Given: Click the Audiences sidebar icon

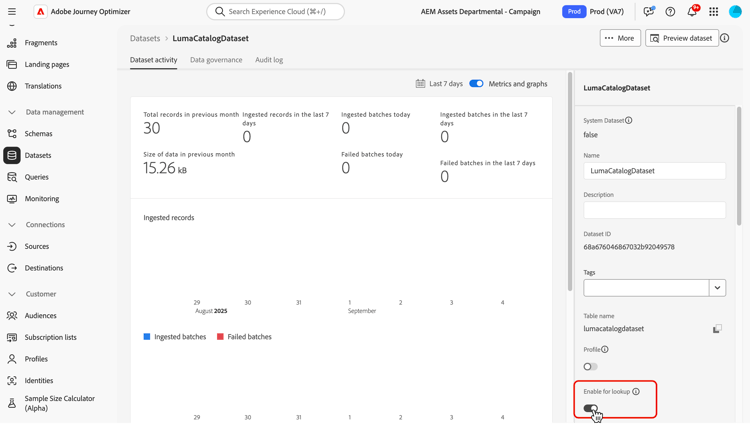Looking at the screenshot, I should [12, 316].
